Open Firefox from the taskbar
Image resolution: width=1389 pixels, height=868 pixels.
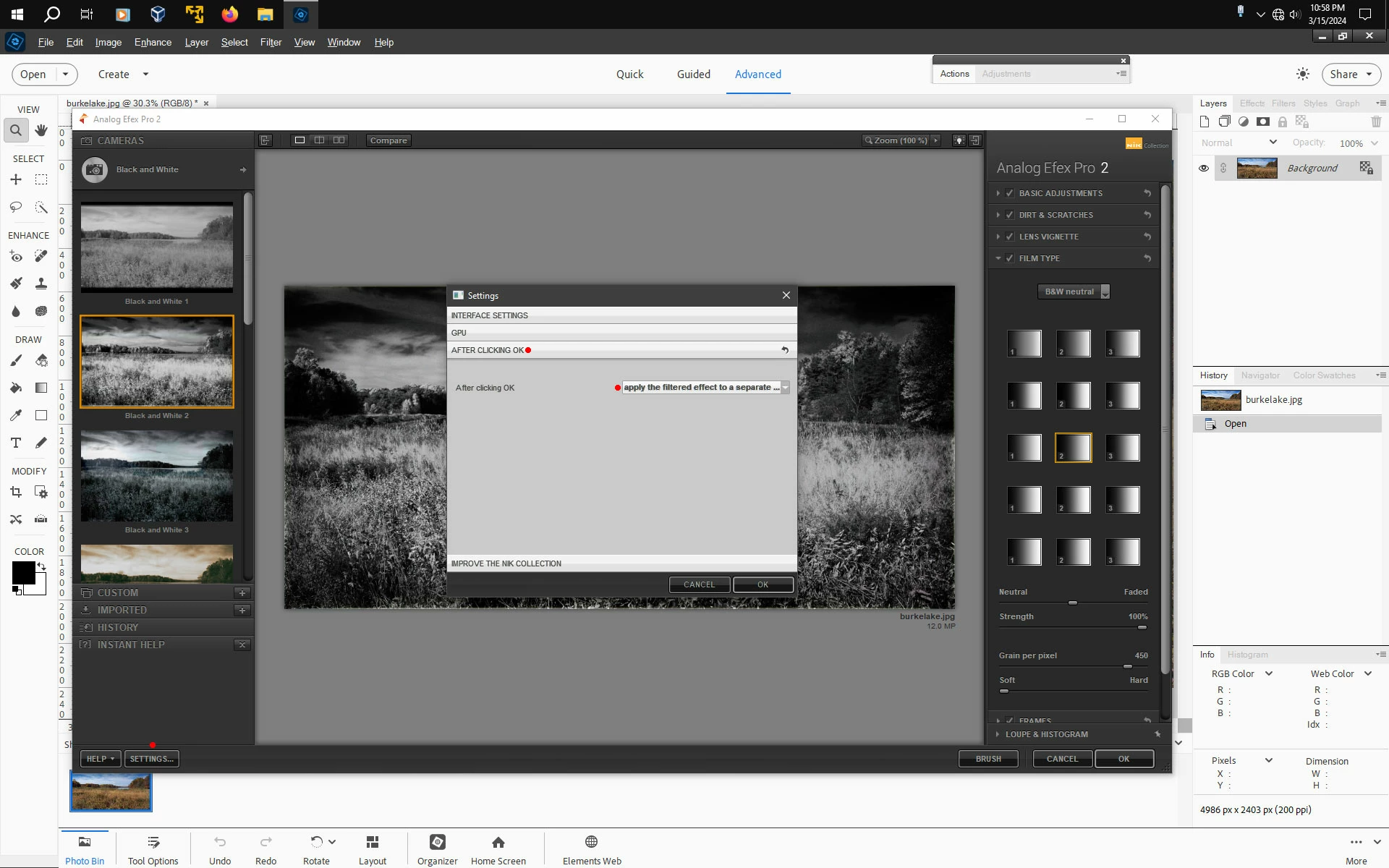[x=230, y=14]
